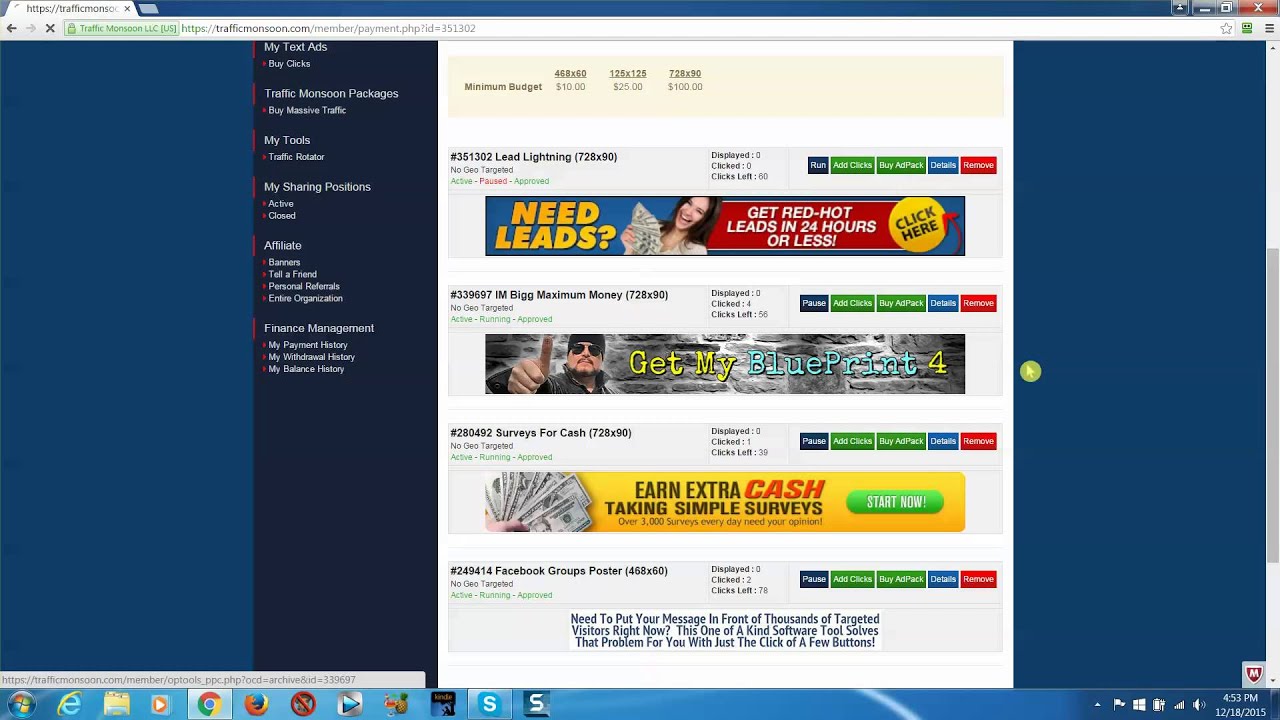Launch Internet Explorer from the taskbar

tap(69, 705)
